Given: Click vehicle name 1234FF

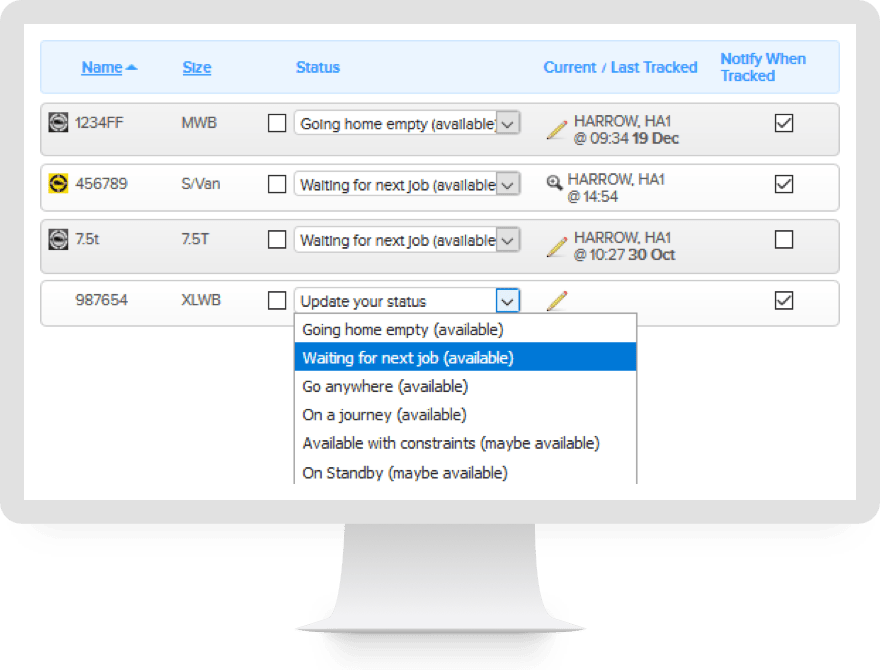Looking at the screenshot, I should [99, 122].
